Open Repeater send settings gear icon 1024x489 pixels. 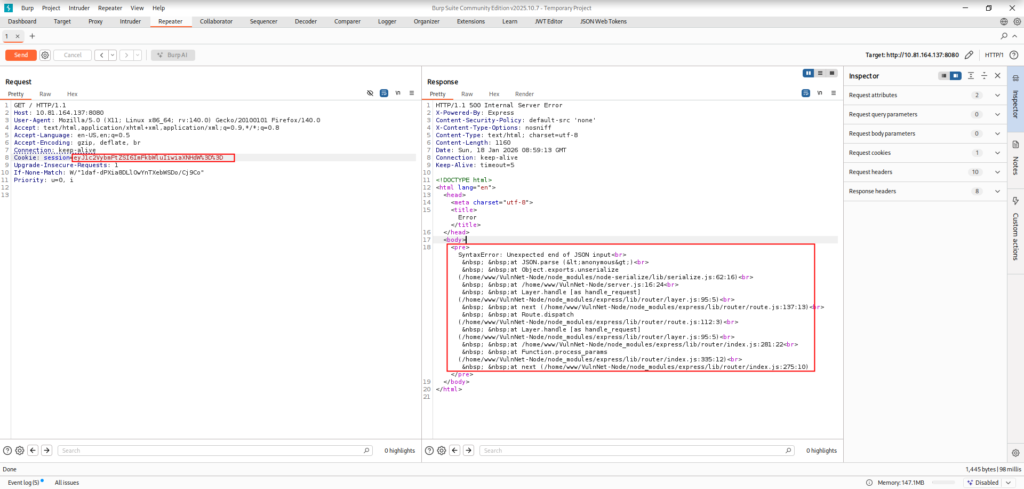pos(45,55)
